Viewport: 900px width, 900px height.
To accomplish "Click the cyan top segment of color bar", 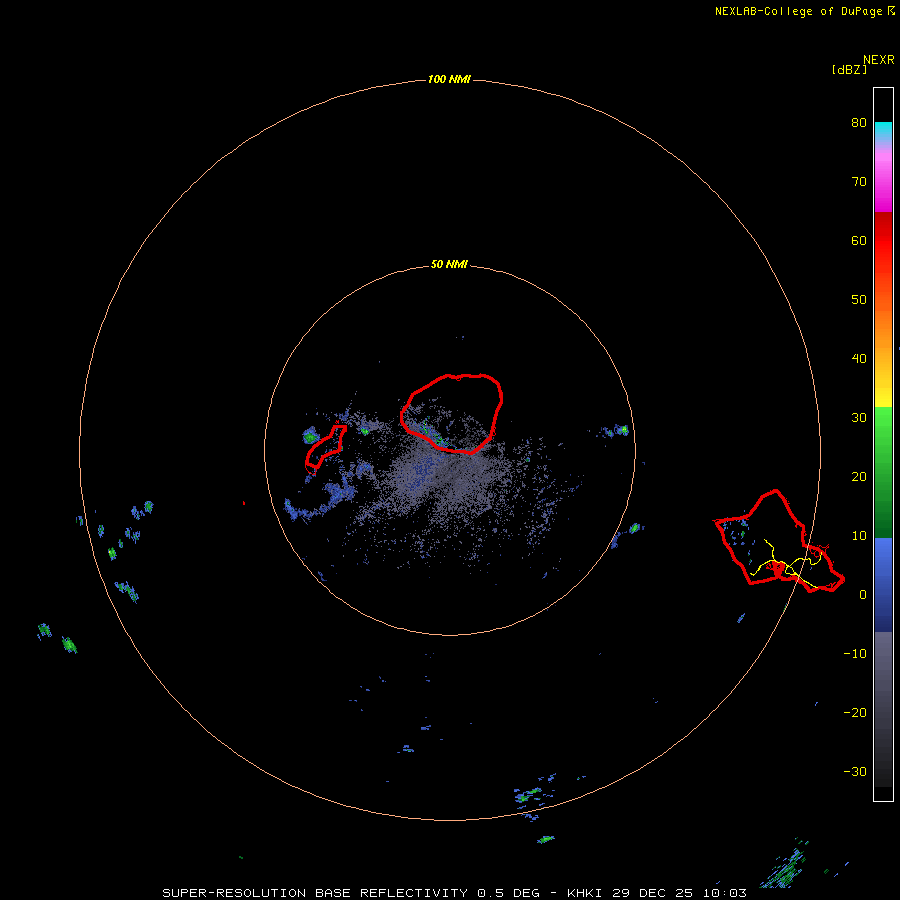I will tap(883, 129).
